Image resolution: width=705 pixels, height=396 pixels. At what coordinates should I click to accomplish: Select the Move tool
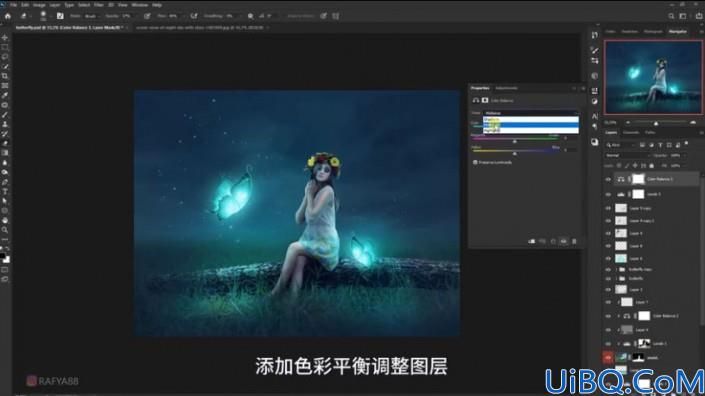click(5, 38)
